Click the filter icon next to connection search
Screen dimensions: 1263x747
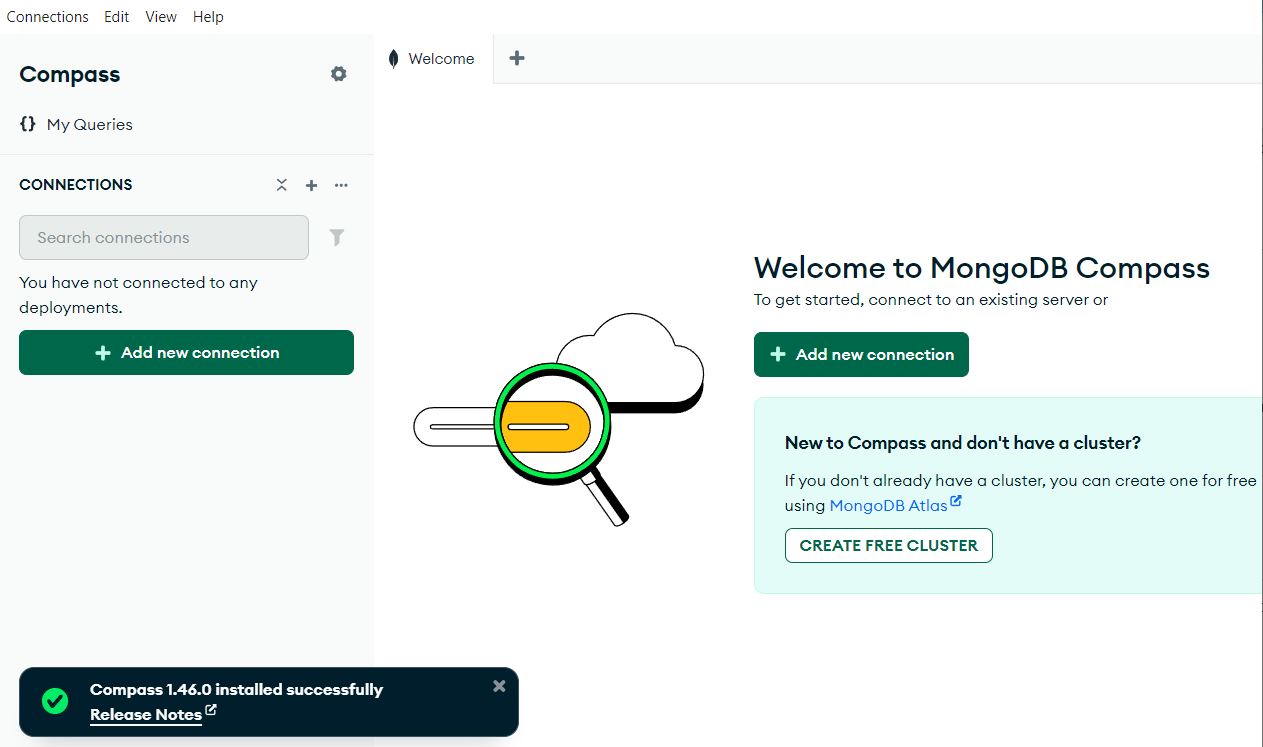point(336,237)
